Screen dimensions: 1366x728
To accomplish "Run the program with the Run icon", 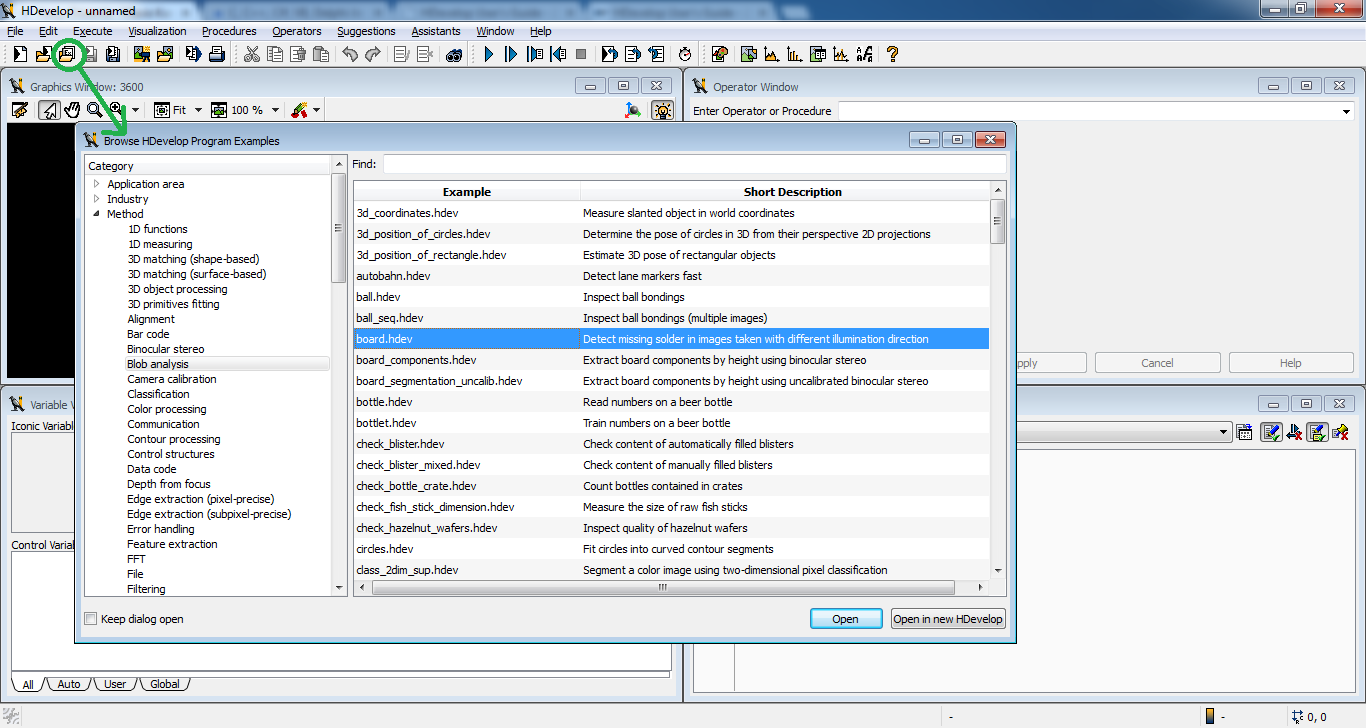I will coord(489,54).
